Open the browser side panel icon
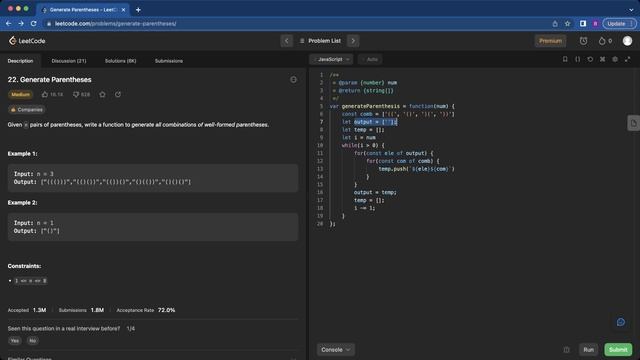 [583, 24]
